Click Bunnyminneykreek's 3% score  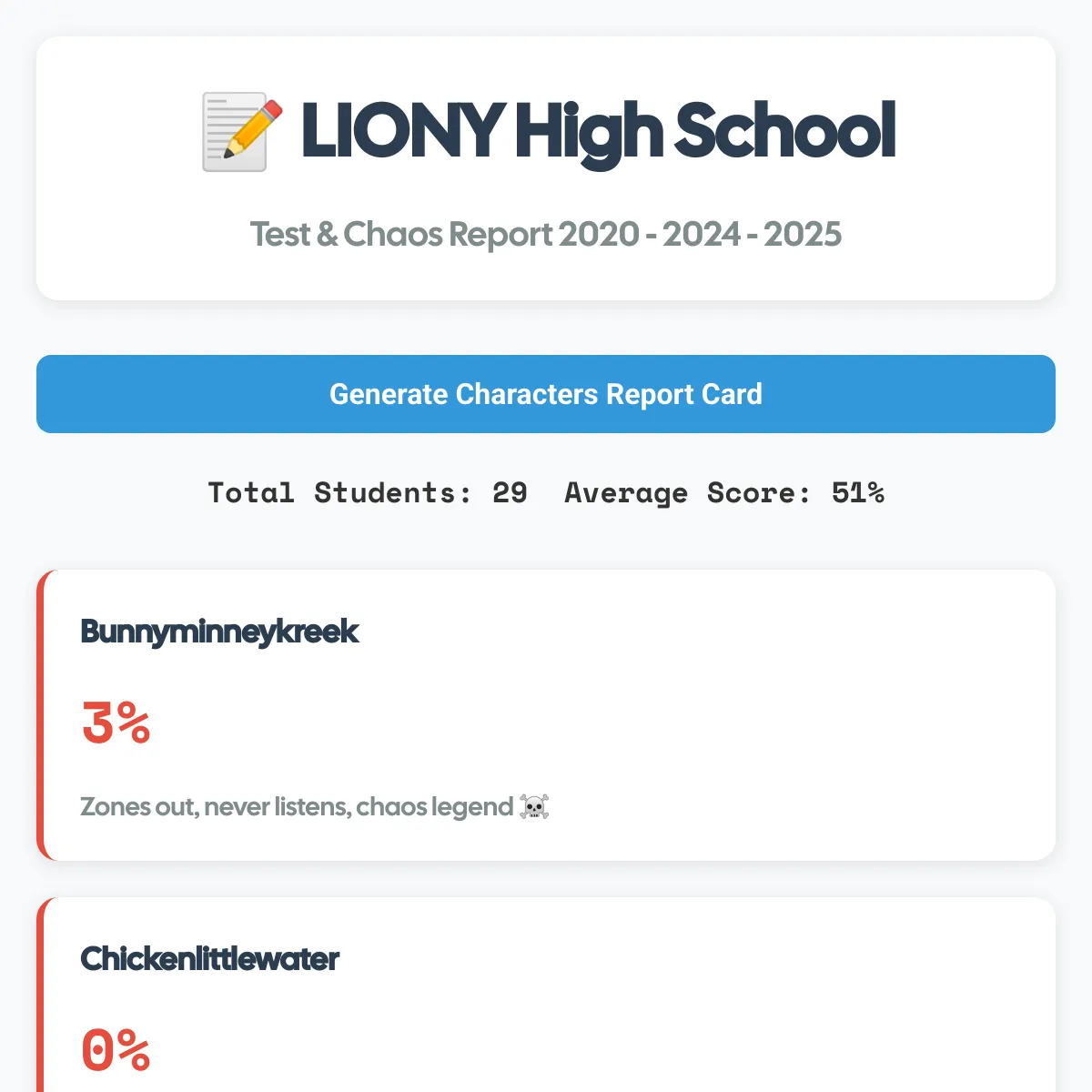116,723
